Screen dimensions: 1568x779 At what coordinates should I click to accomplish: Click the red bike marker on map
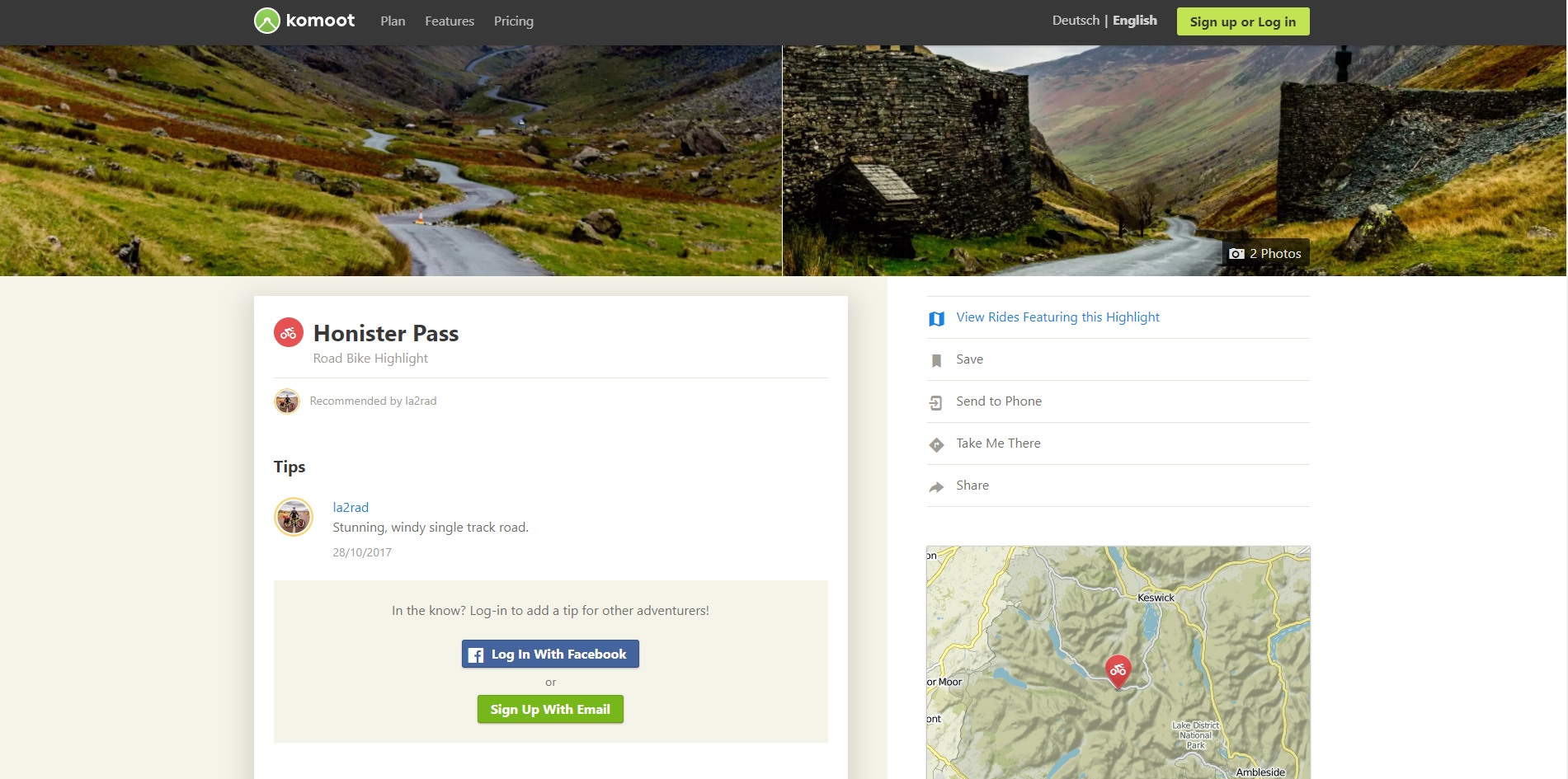click(1118, 670)
